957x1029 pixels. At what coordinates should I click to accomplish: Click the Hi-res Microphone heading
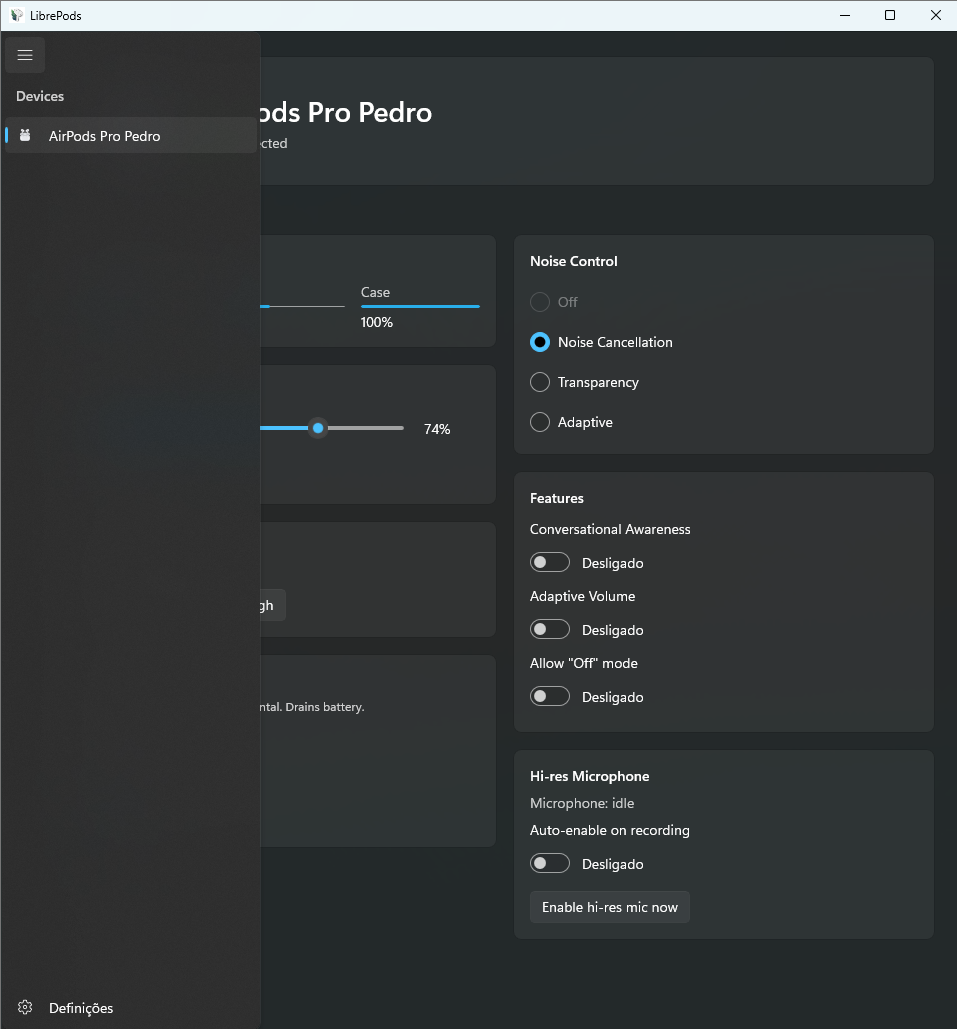(589, 776)
